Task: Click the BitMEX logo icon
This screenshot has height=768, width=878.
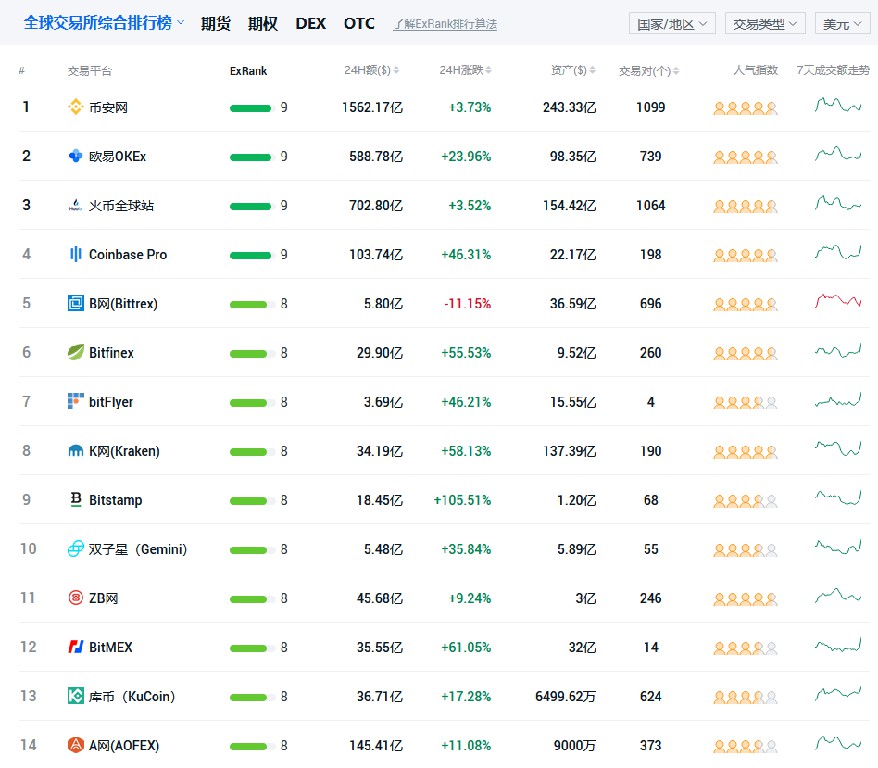Action: tap(76, 647)
